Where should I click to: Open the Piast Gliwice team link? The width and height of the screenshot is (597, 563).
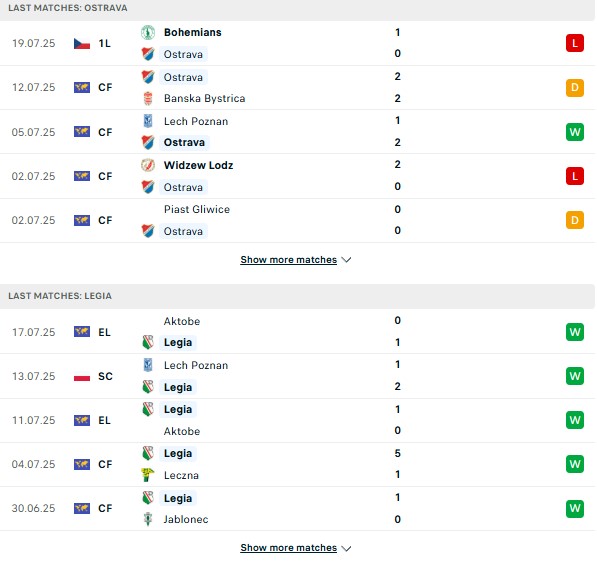coord(196,209)
